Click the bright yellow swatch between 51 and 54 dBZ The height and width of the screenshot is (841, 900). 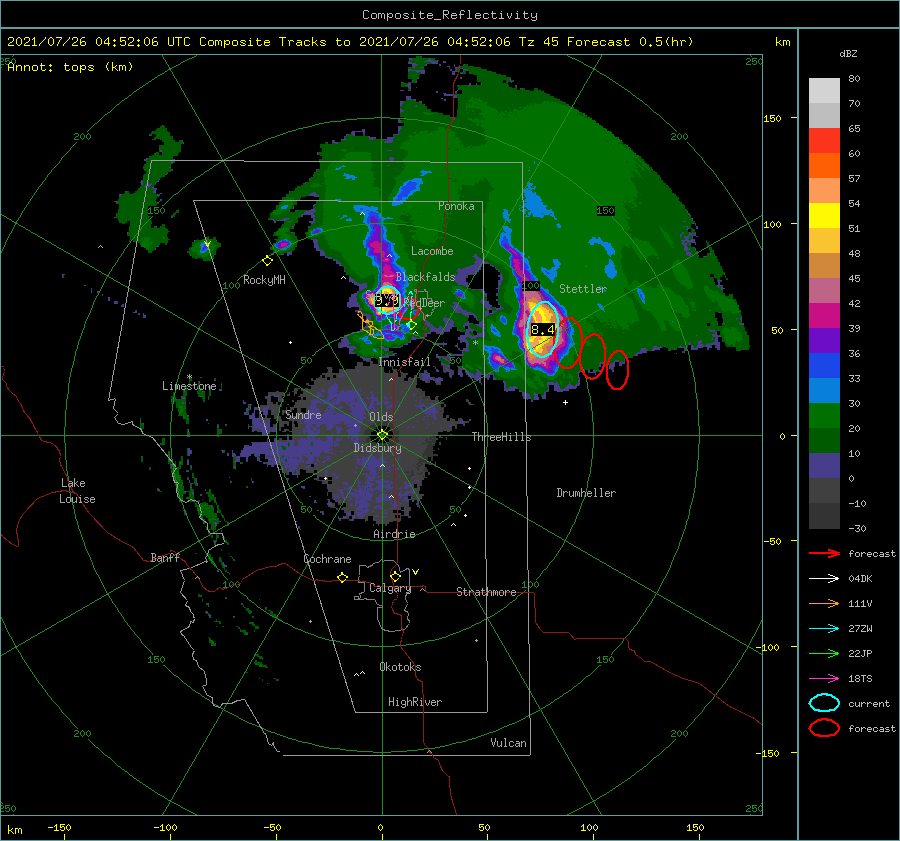coord(824,216)
